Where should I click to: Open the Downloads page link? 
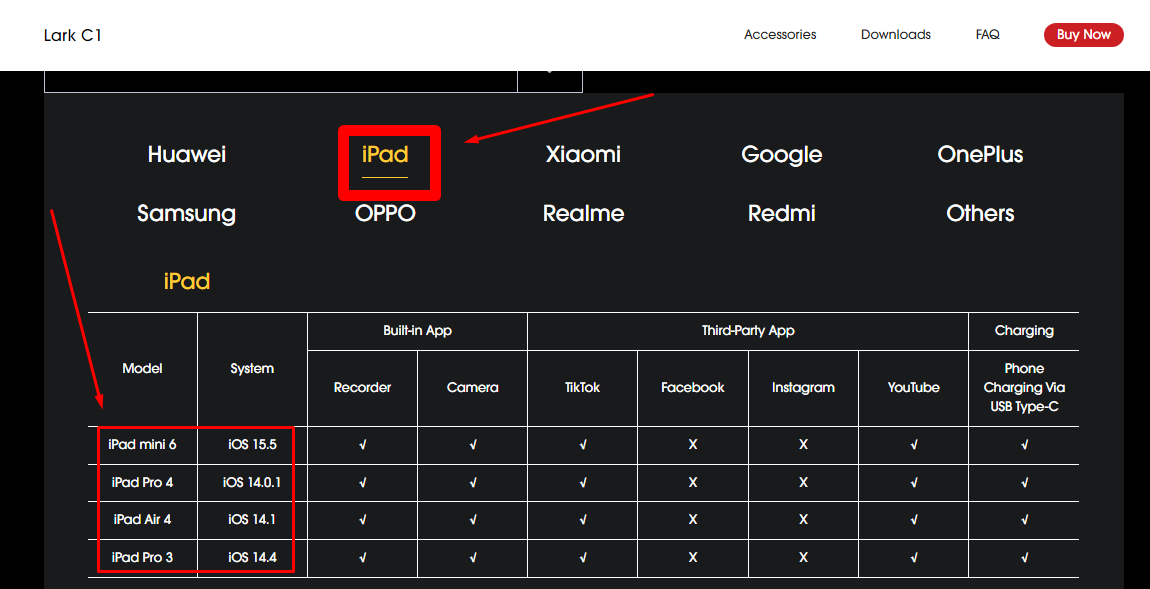(x=896, y=34)
